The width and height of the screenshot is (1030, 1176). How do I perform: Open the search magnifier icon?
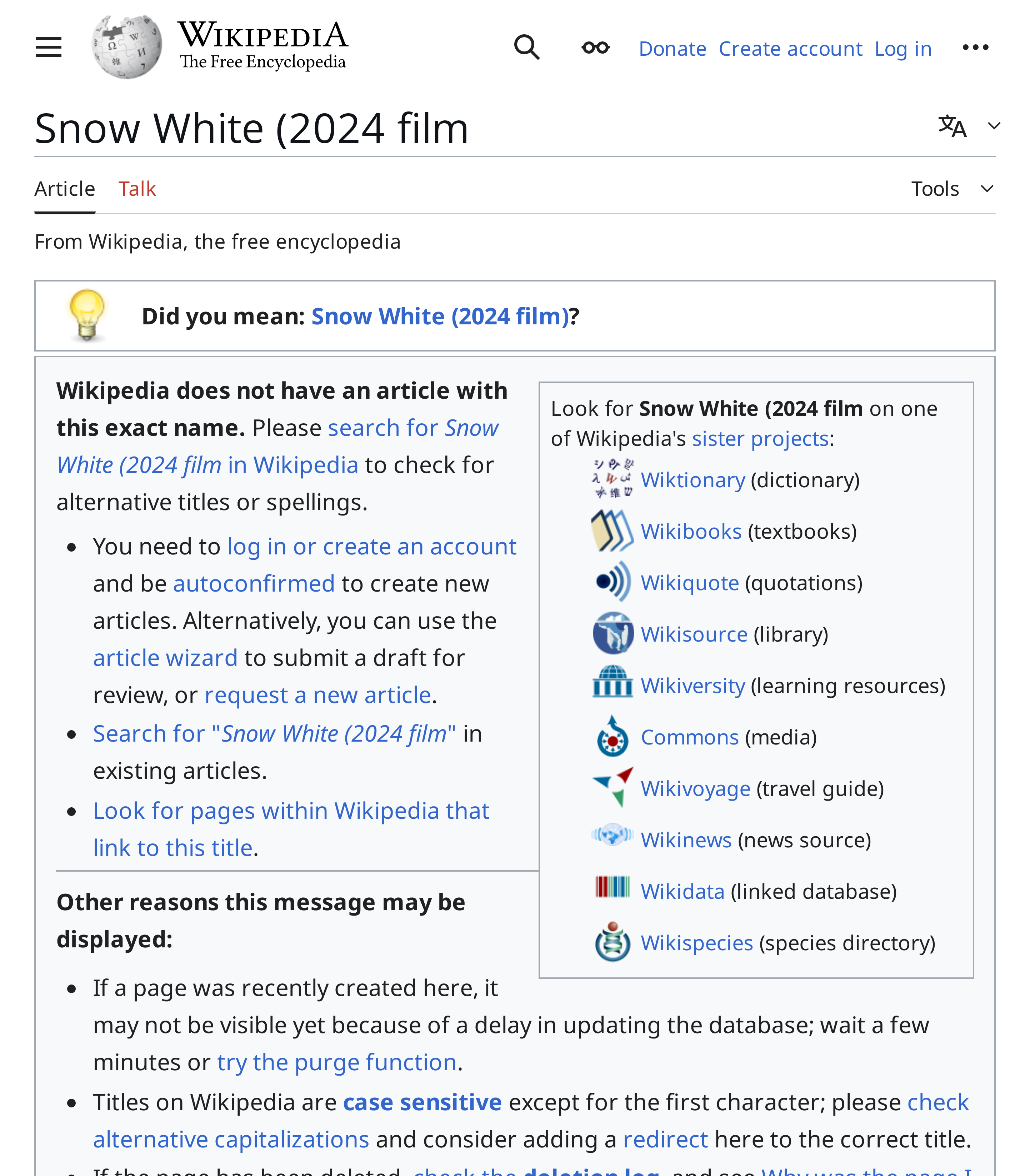click(x=526, y=48)
